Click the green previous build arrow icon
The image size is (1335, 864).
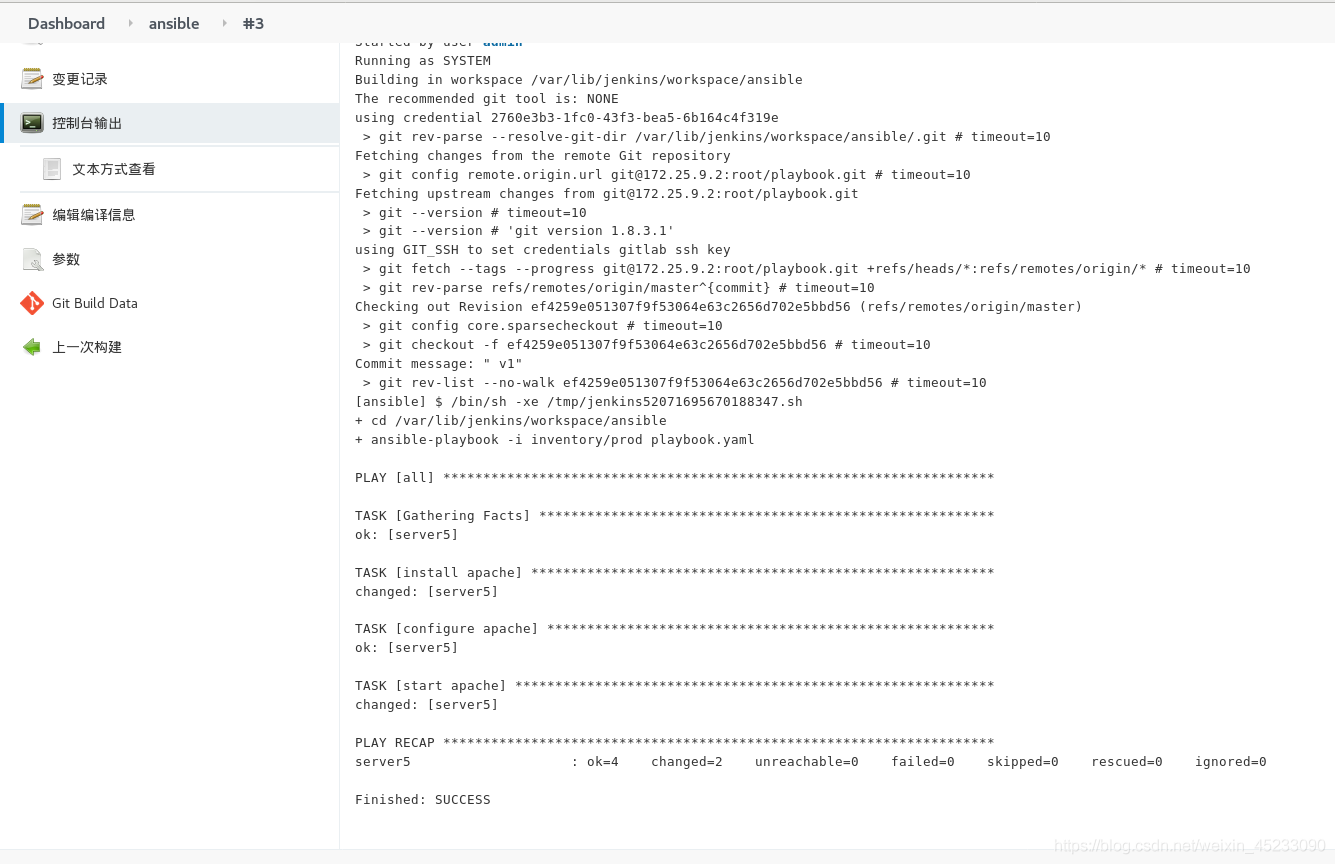[32, 347]
